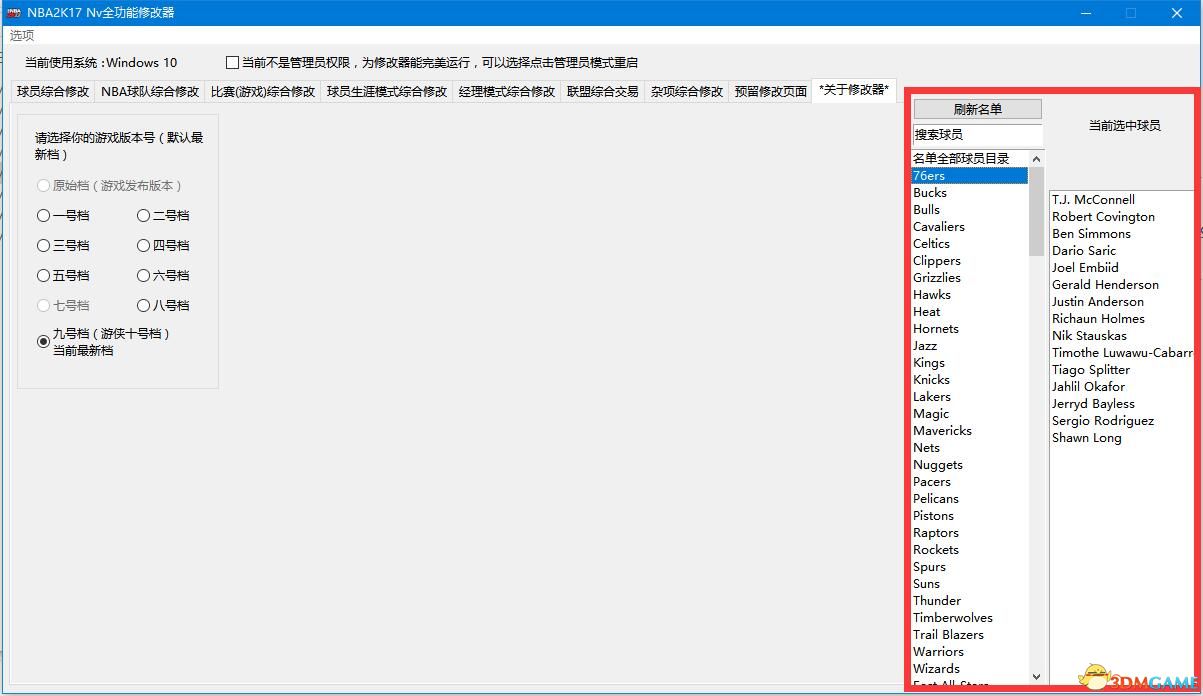The width and height of the screenshot is (1203, 696).
Task: Open the NBA球队综合修改 tab
Action: [x=150, y=91]
